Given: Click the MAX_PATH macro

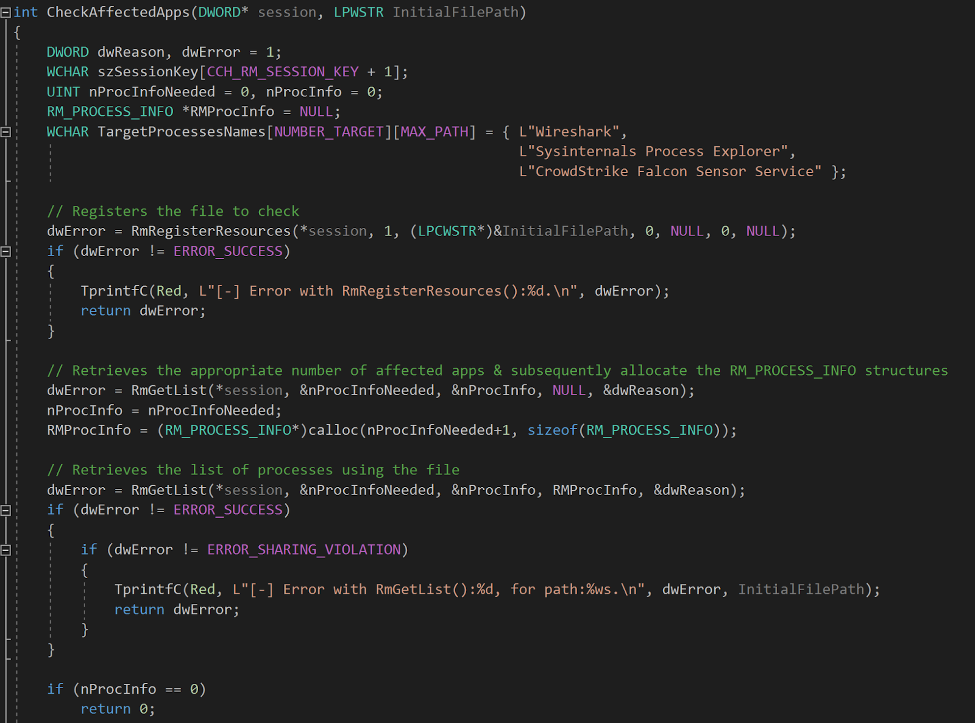Looking at the screenshot, I should [x=434, y=131].
